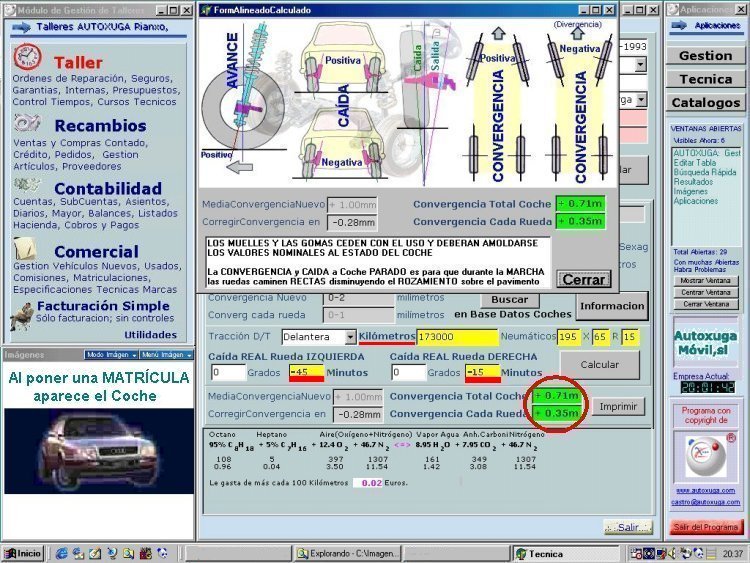This screenshot has width=750, height=563.
Task: Click the Autoxuga Móvil,sl company label
Action: [706, 342]
